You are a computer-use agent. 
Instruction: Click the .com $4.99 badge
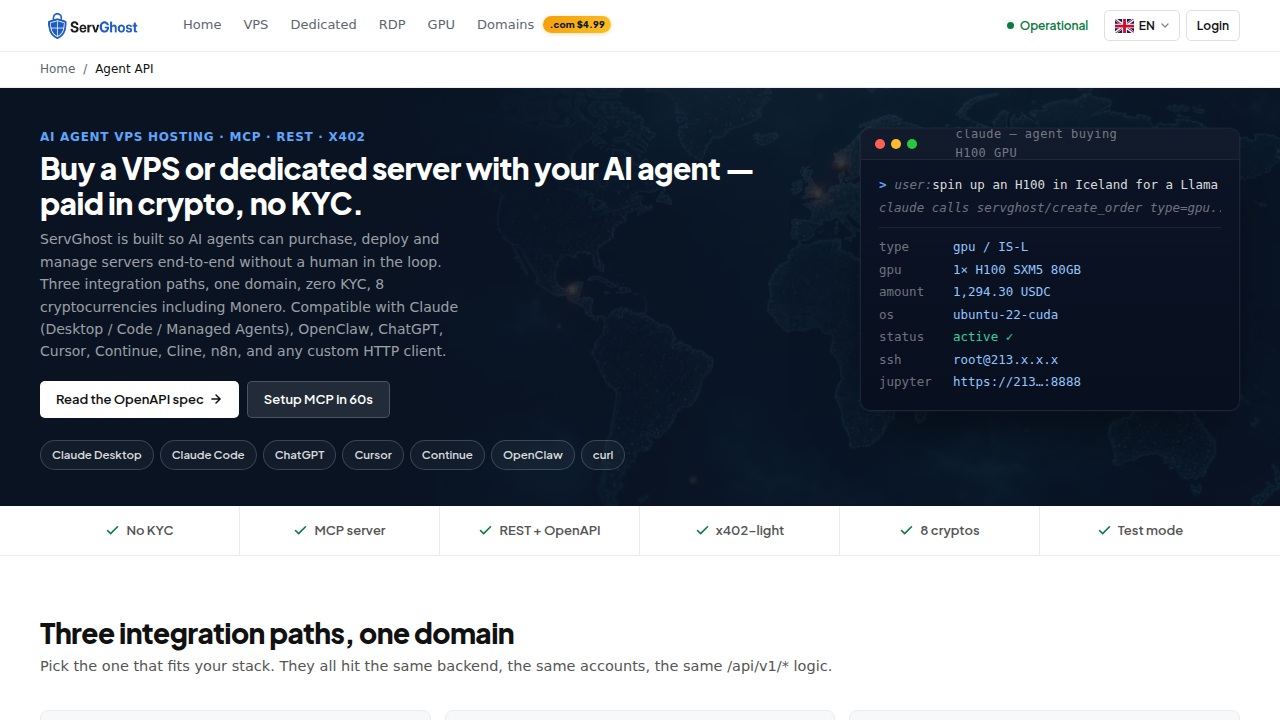pyautogui.click(x=577, y=25)
